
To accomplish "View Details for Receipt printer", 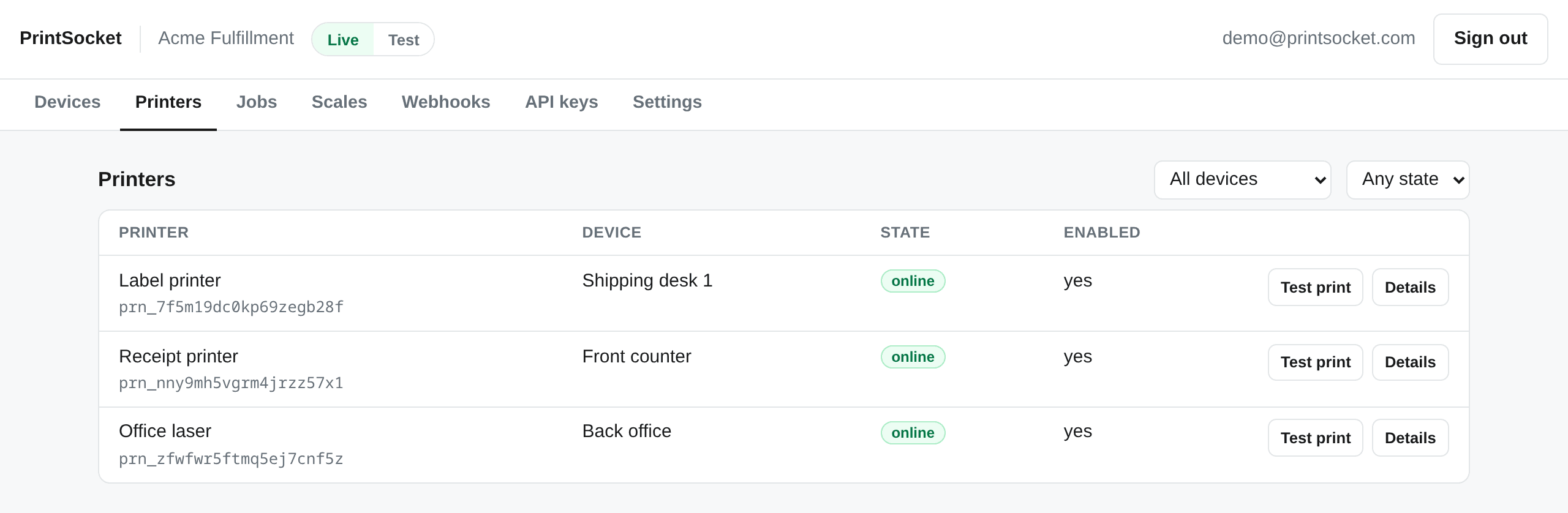I will pos(1410,362).
